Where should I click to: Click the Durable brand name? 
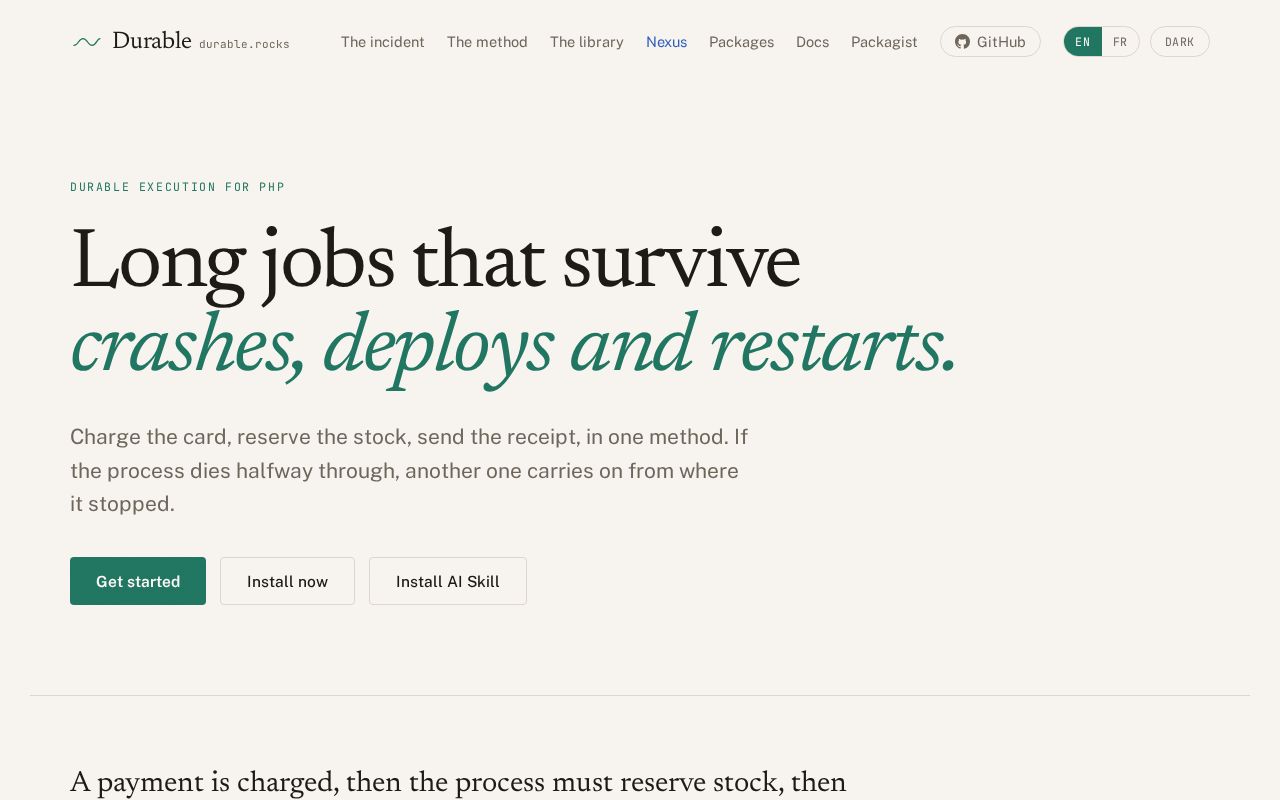[152, 41]
